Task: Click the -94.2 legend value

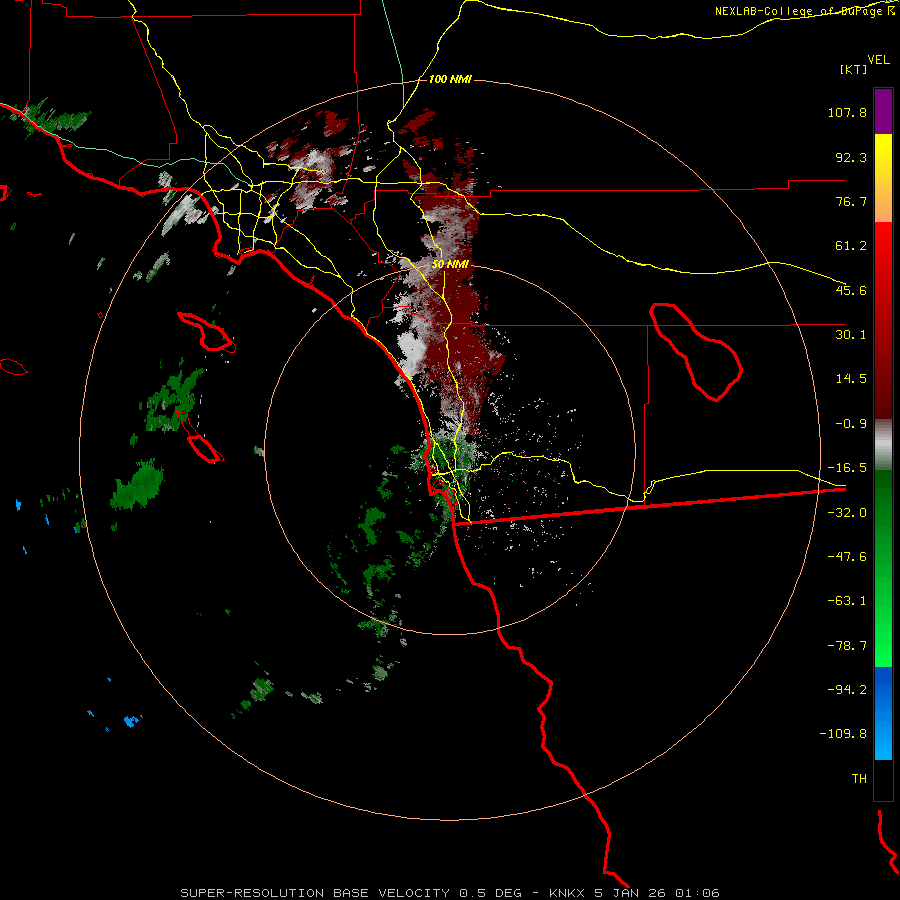Action: coord(847,689)
